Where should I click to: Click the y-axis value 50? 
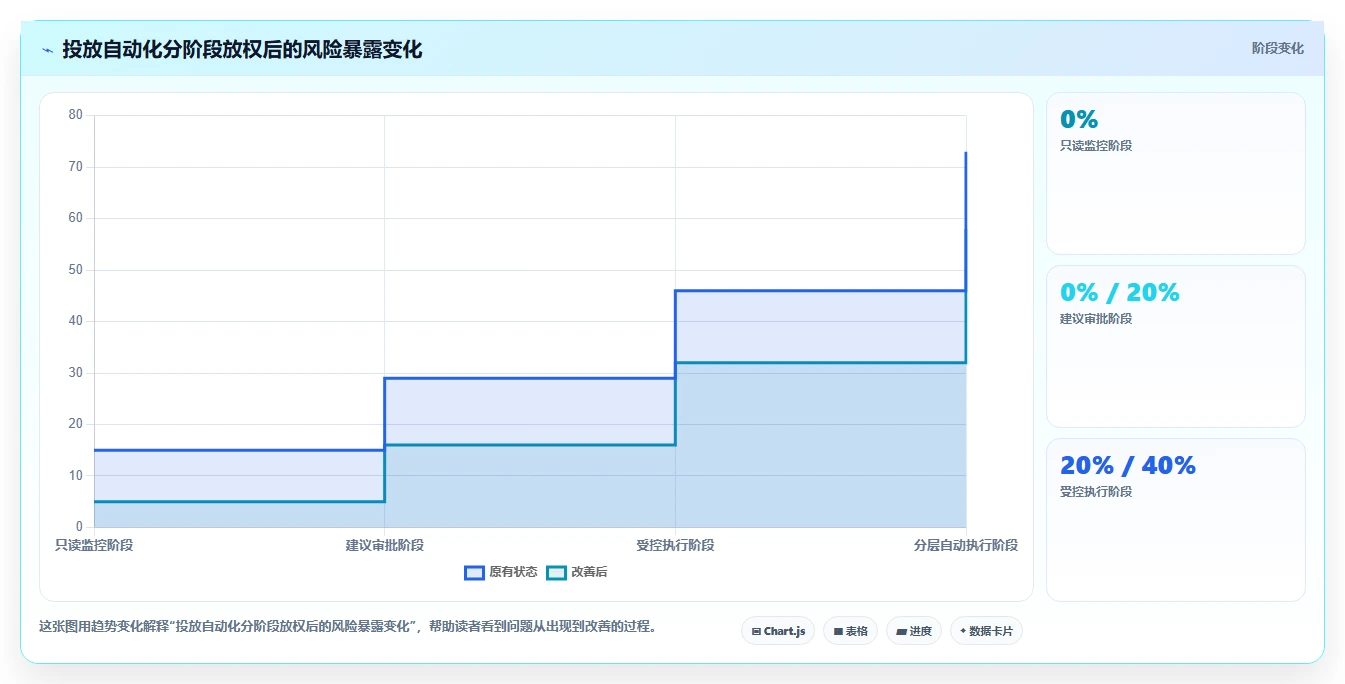pos(76,270)
